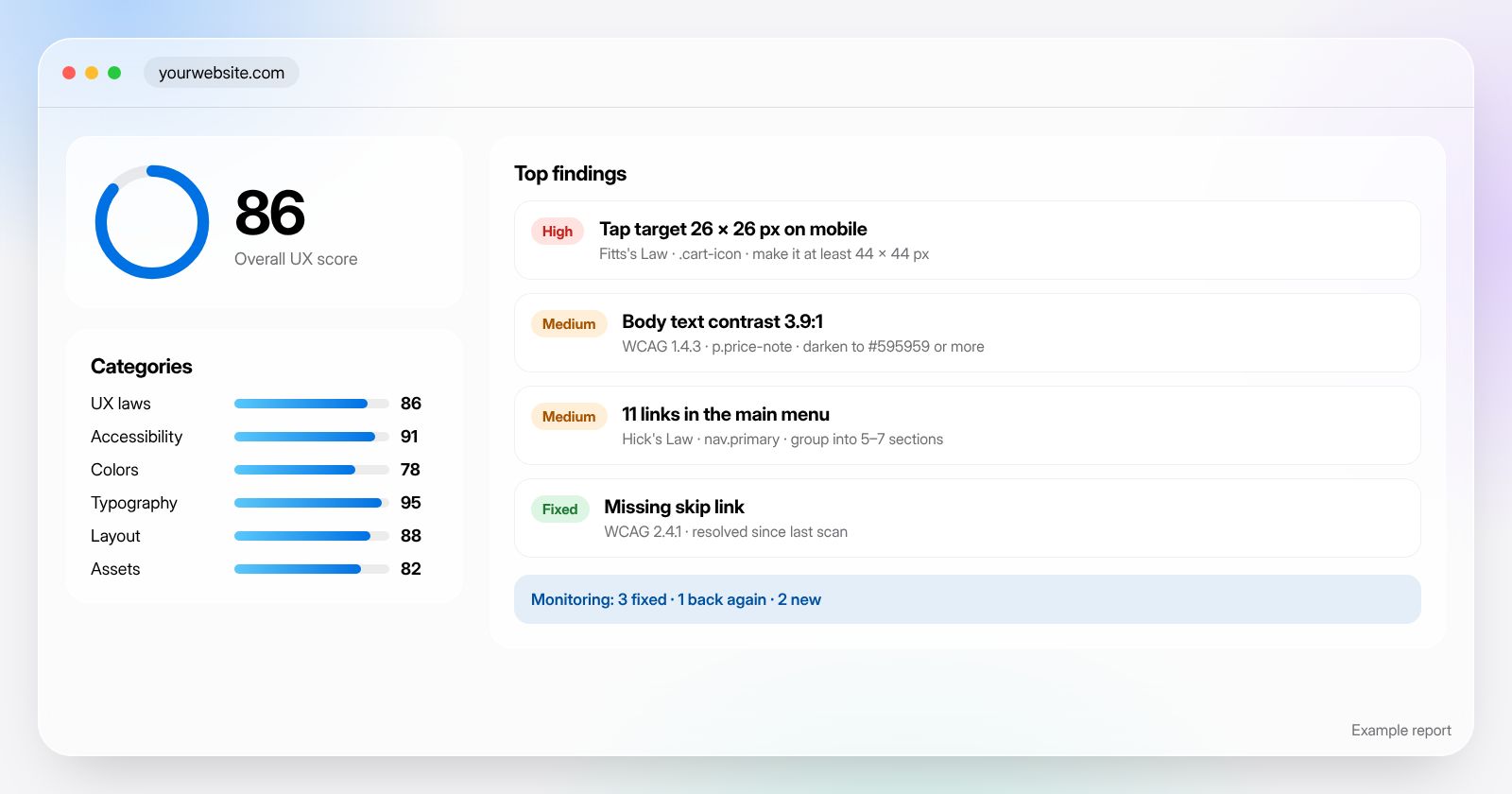This screenshot has width=1512, height=794.
Task: Click the Monitoring summary banner
Action: (x=968, y=599)
